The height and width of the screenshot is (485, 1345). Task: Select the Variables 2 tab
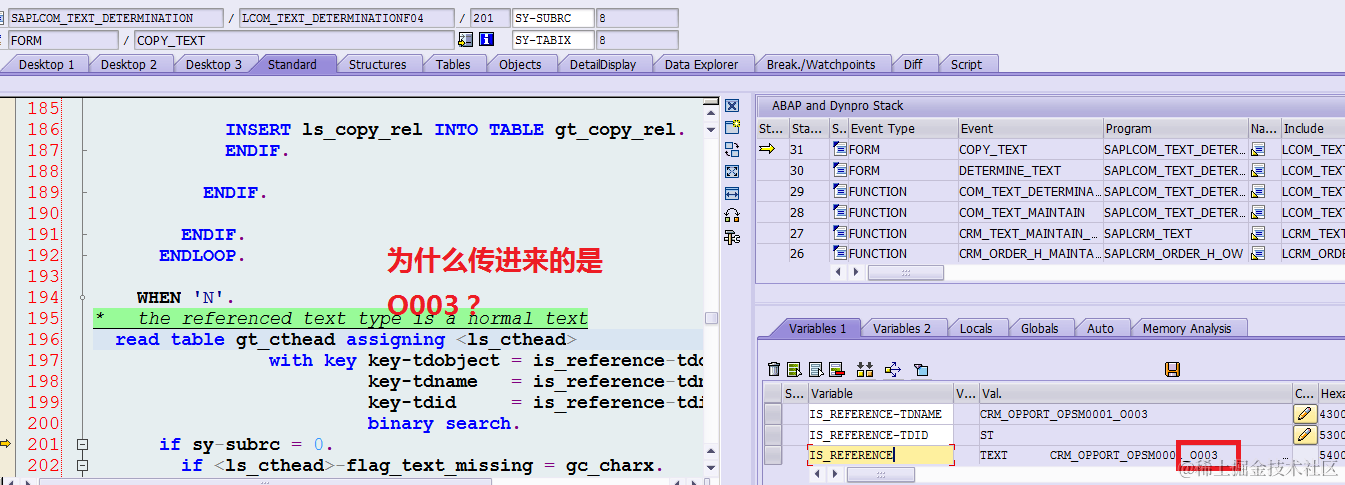pos(902,328)
